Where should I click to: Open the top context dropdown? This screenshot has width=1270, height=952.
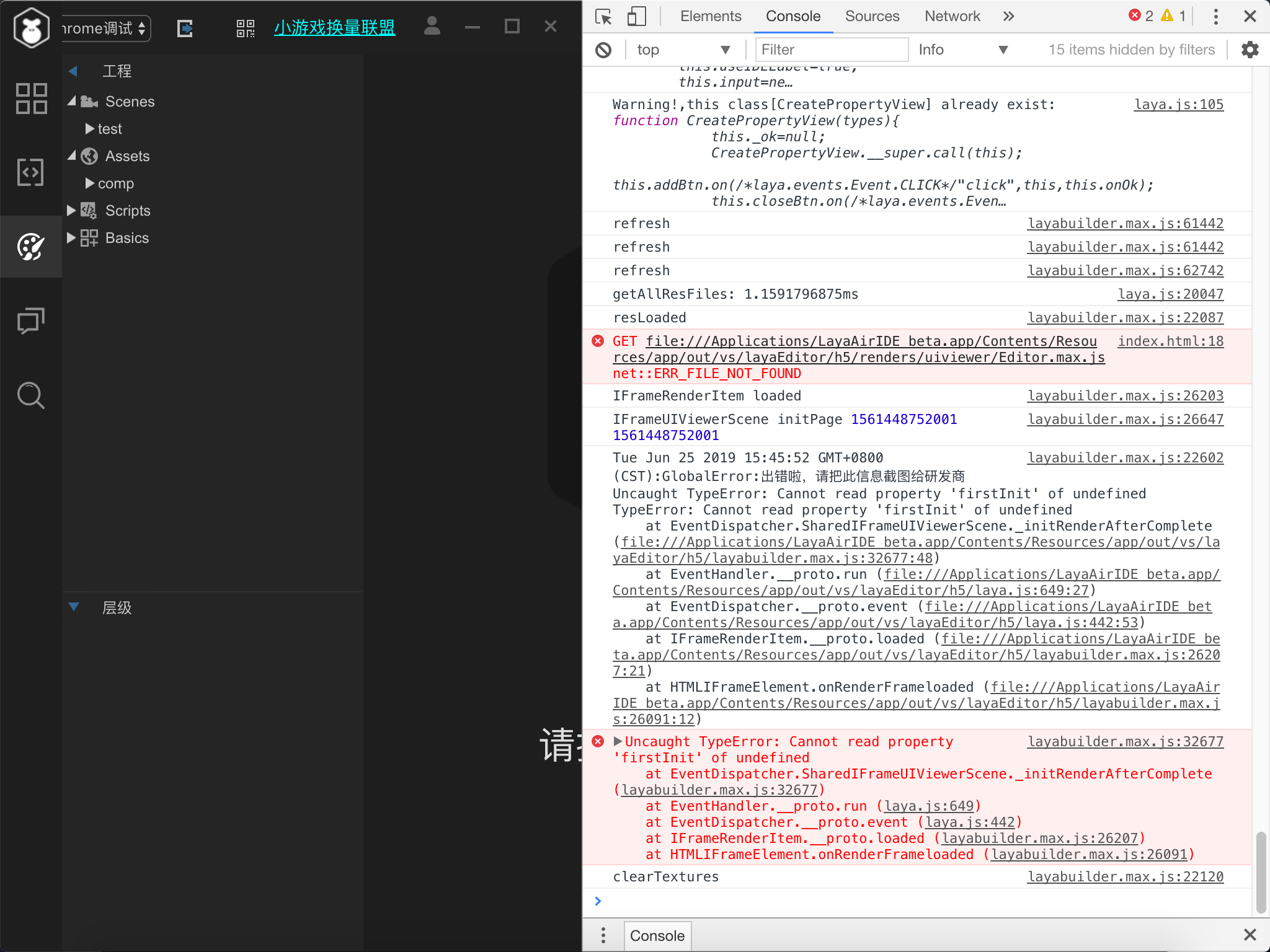pos(682,50)
